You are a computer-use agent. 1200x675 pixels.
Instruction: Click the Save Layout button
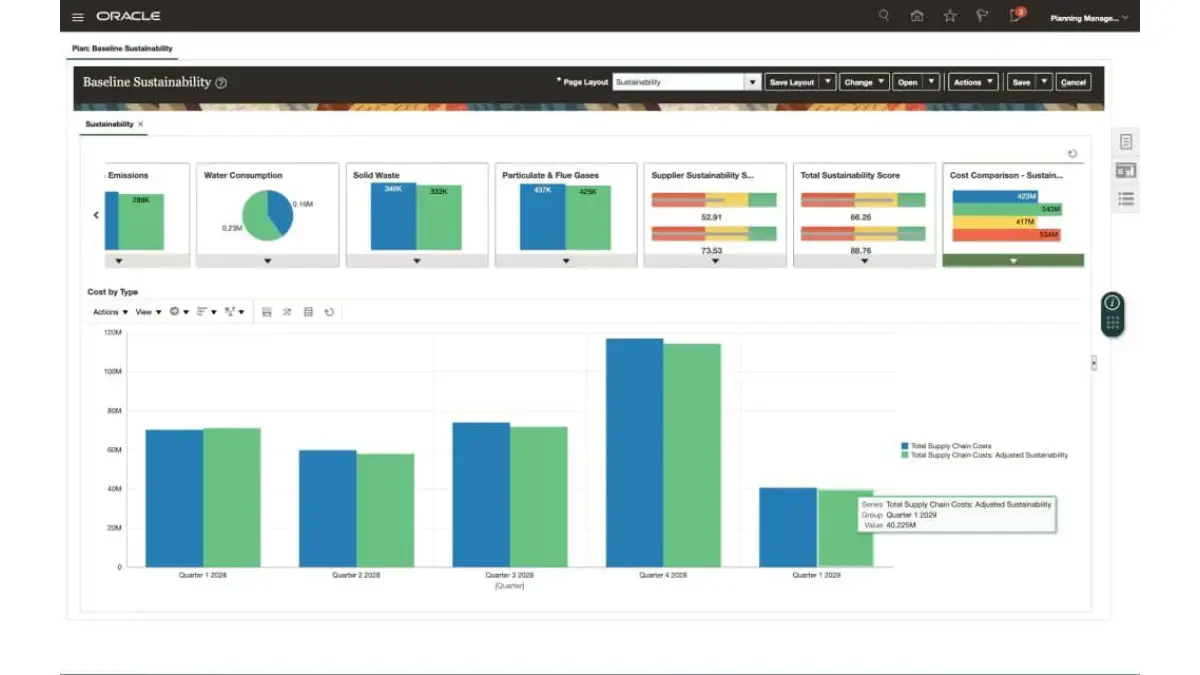point(791,82)
